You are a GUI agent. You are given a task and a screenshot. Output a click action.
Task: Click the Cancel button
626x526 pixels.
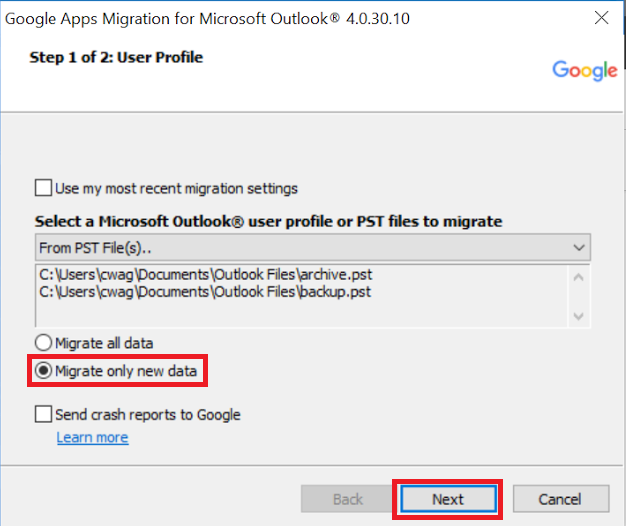(x=561, y=499)
